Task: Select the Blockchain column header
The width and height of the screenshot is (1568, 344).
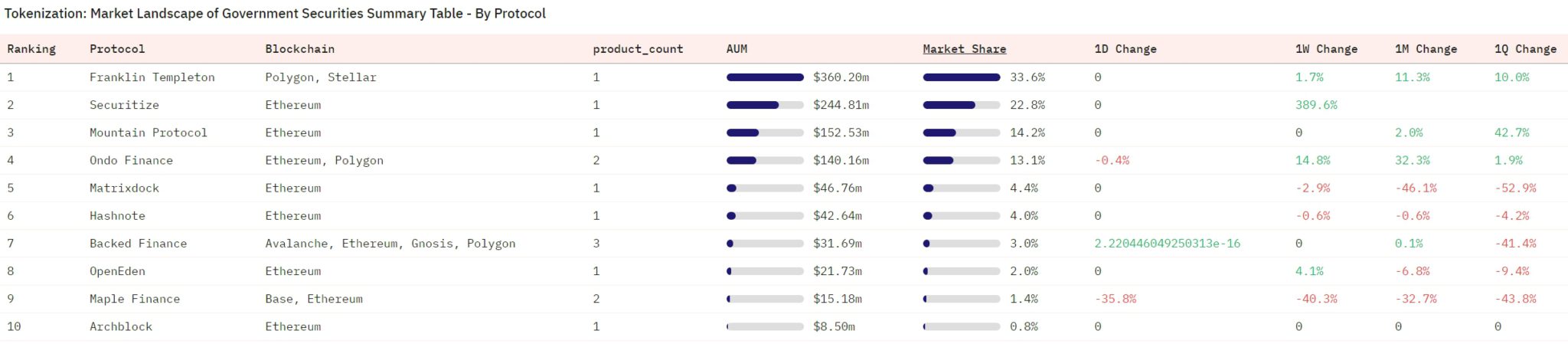Action: coord(299,49)
